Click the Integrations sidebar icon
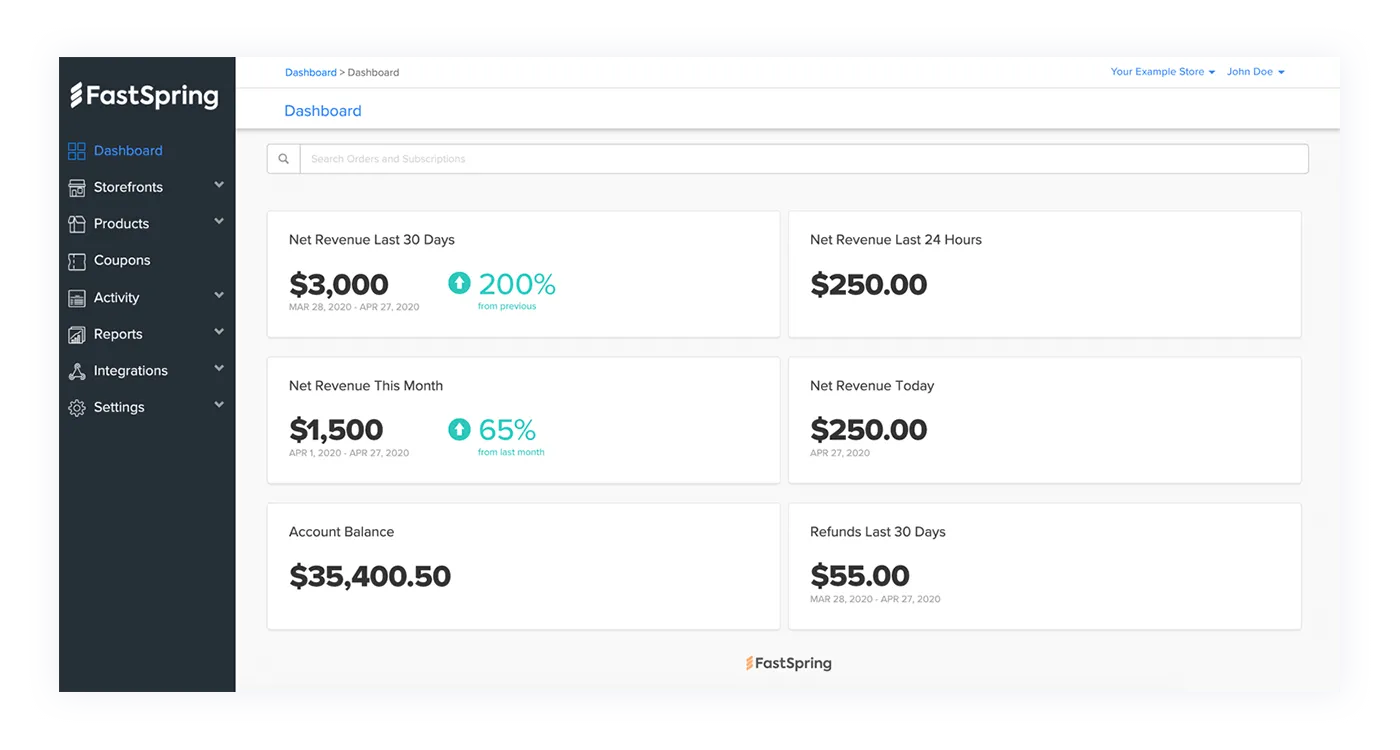Screen dimensions: 1400x750 coord(76,370)
